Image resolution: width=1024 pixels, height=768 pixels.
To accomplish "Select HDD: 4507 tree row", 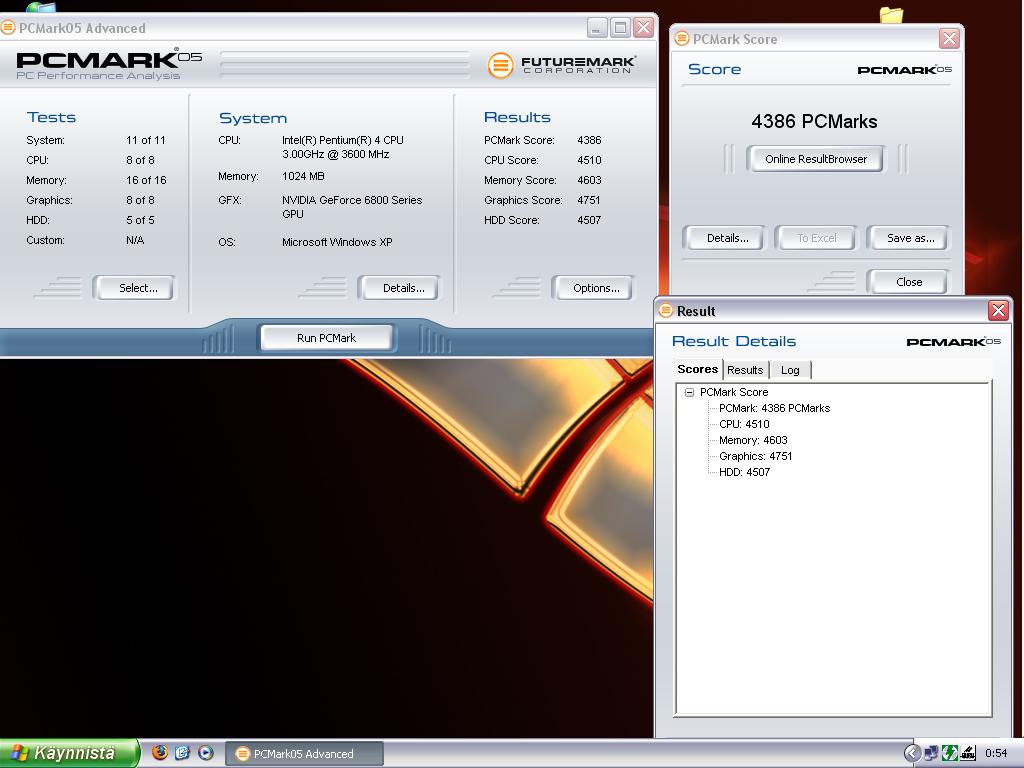I will click(x=744, y=472).
